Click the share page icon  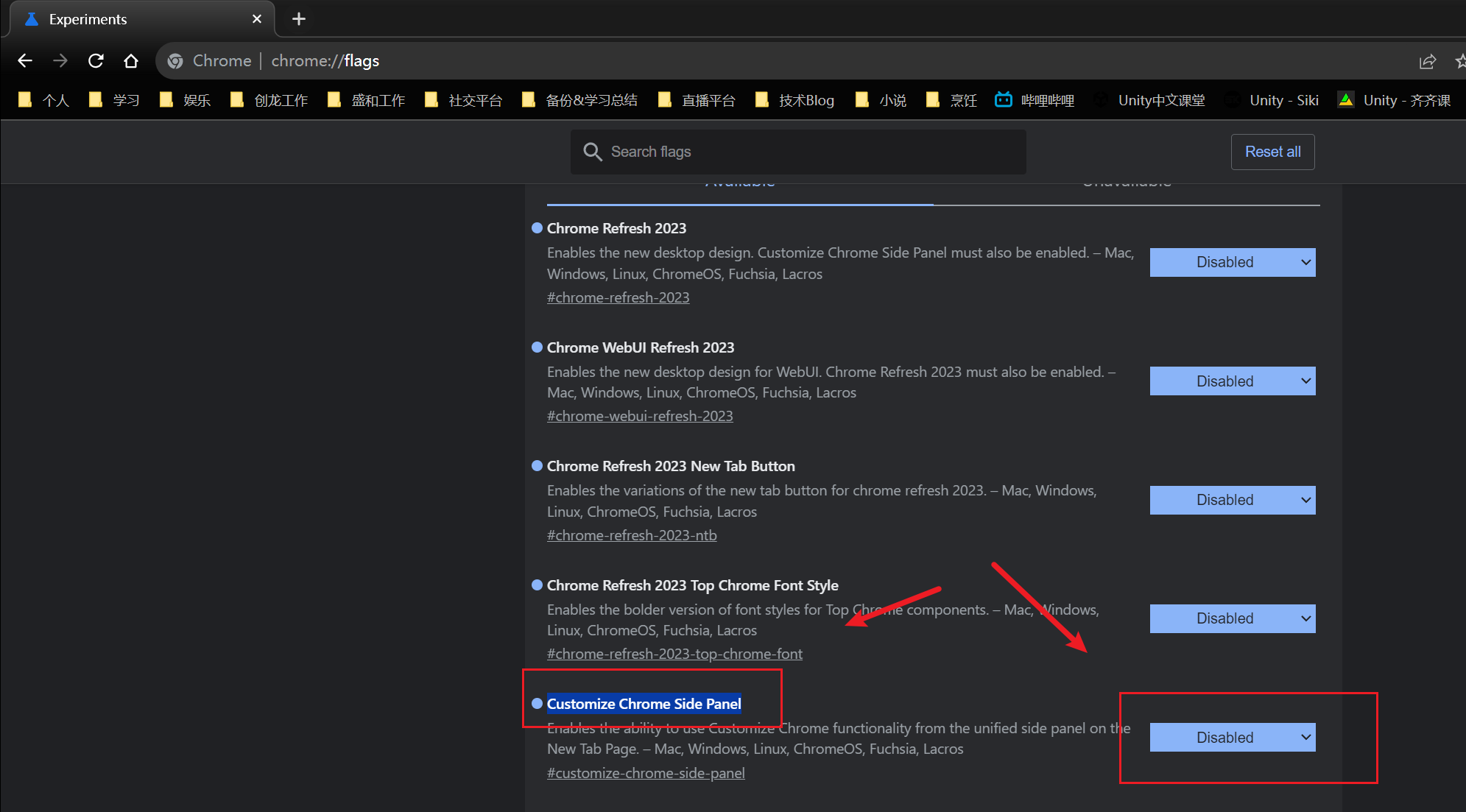[x=1428, y=61]
